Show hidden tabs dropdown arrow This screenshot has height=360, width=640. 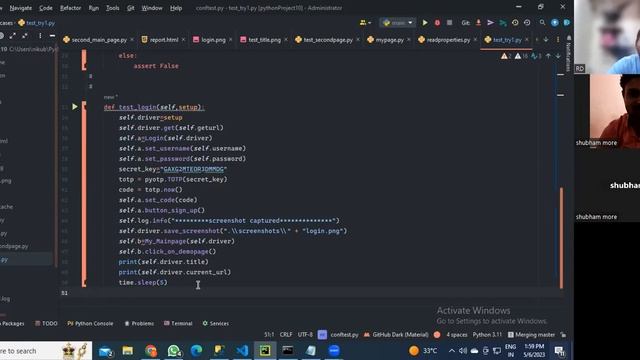pyautogui.click(x=546, y=40)
